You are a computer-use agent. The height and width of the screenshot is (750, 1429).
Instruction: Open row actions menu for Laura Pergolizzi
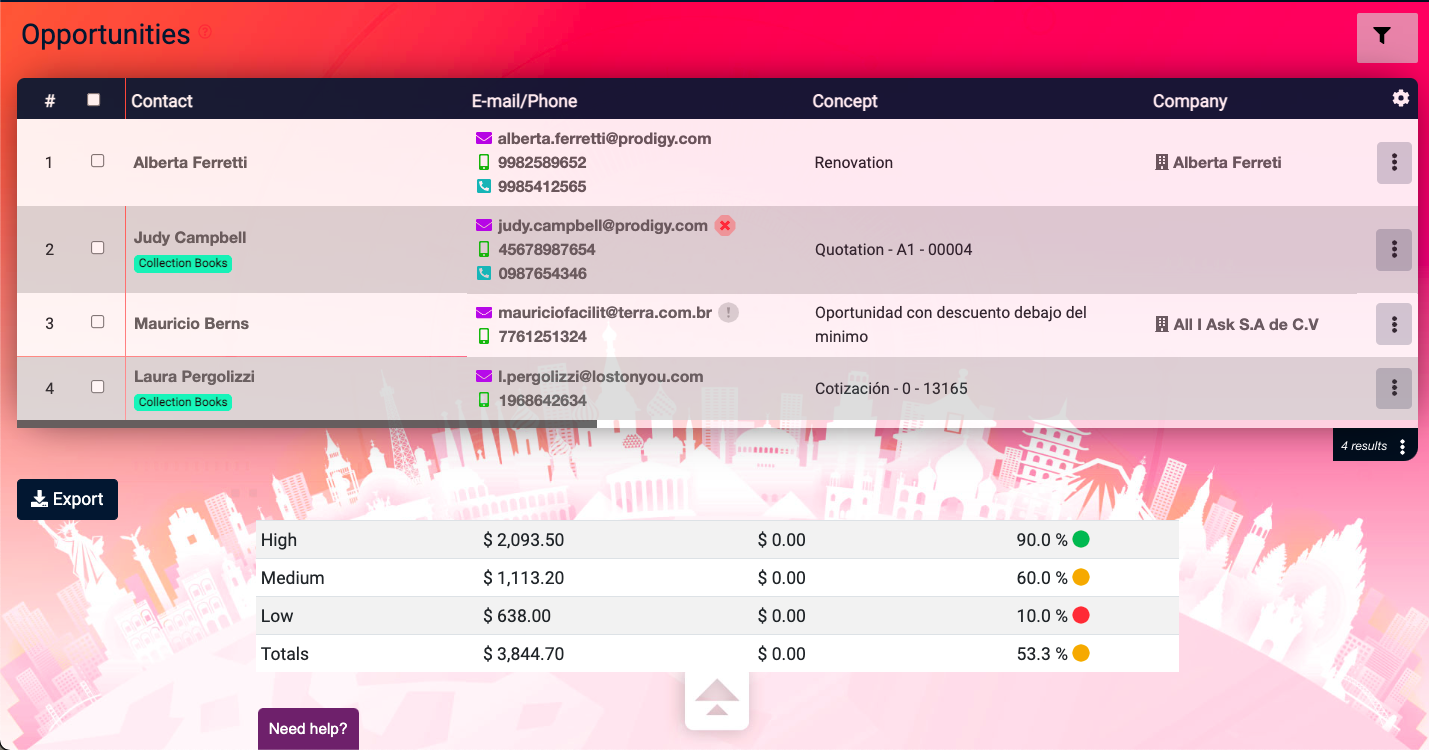[1394, 388]
